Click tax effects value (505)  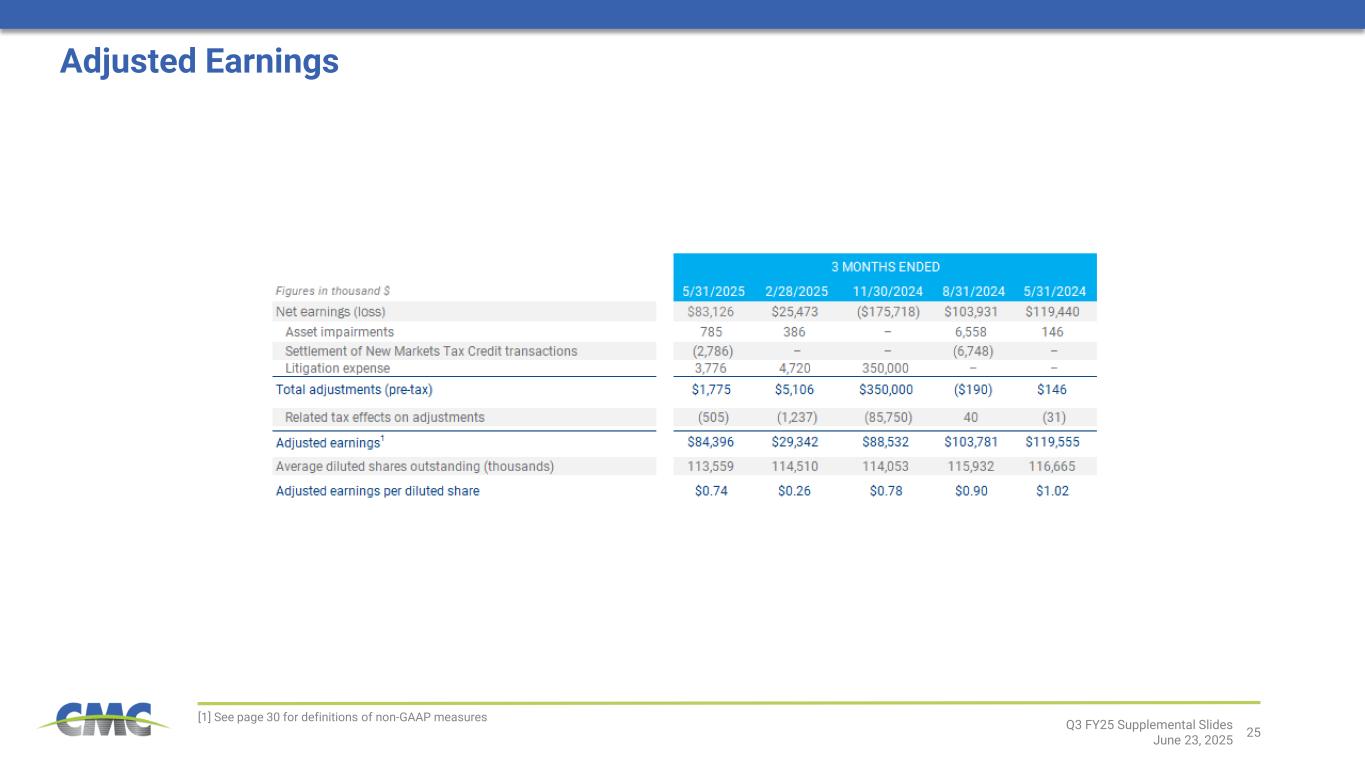(x=711, y=417)
